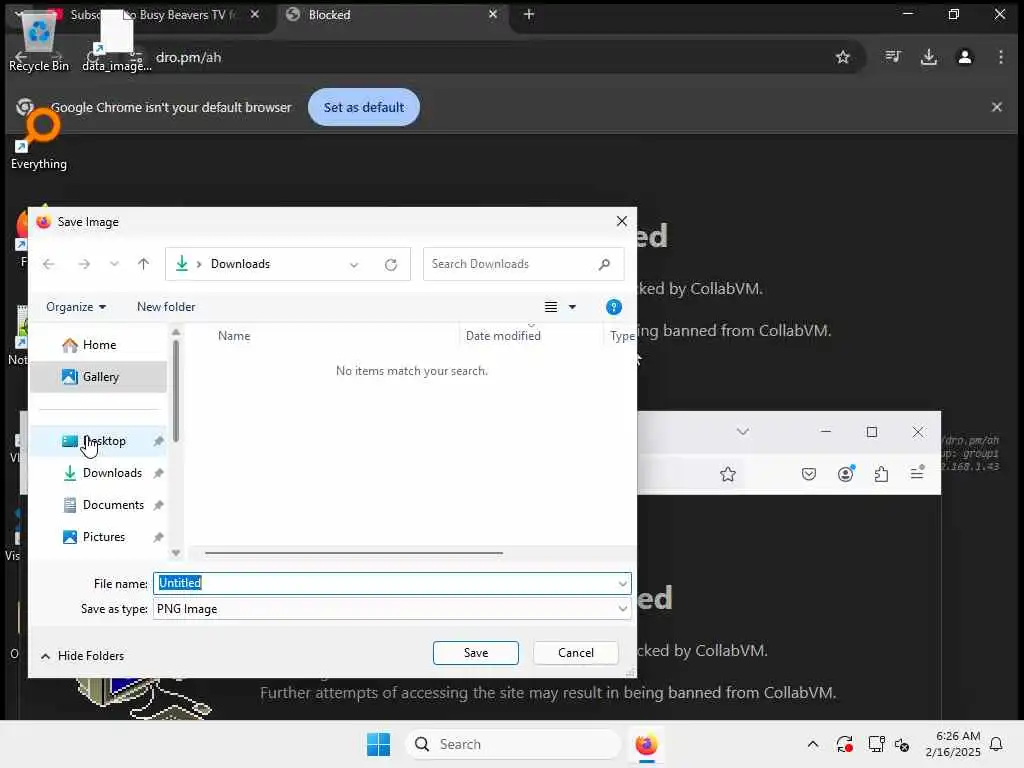Open the Organize menu

(76, 307)
